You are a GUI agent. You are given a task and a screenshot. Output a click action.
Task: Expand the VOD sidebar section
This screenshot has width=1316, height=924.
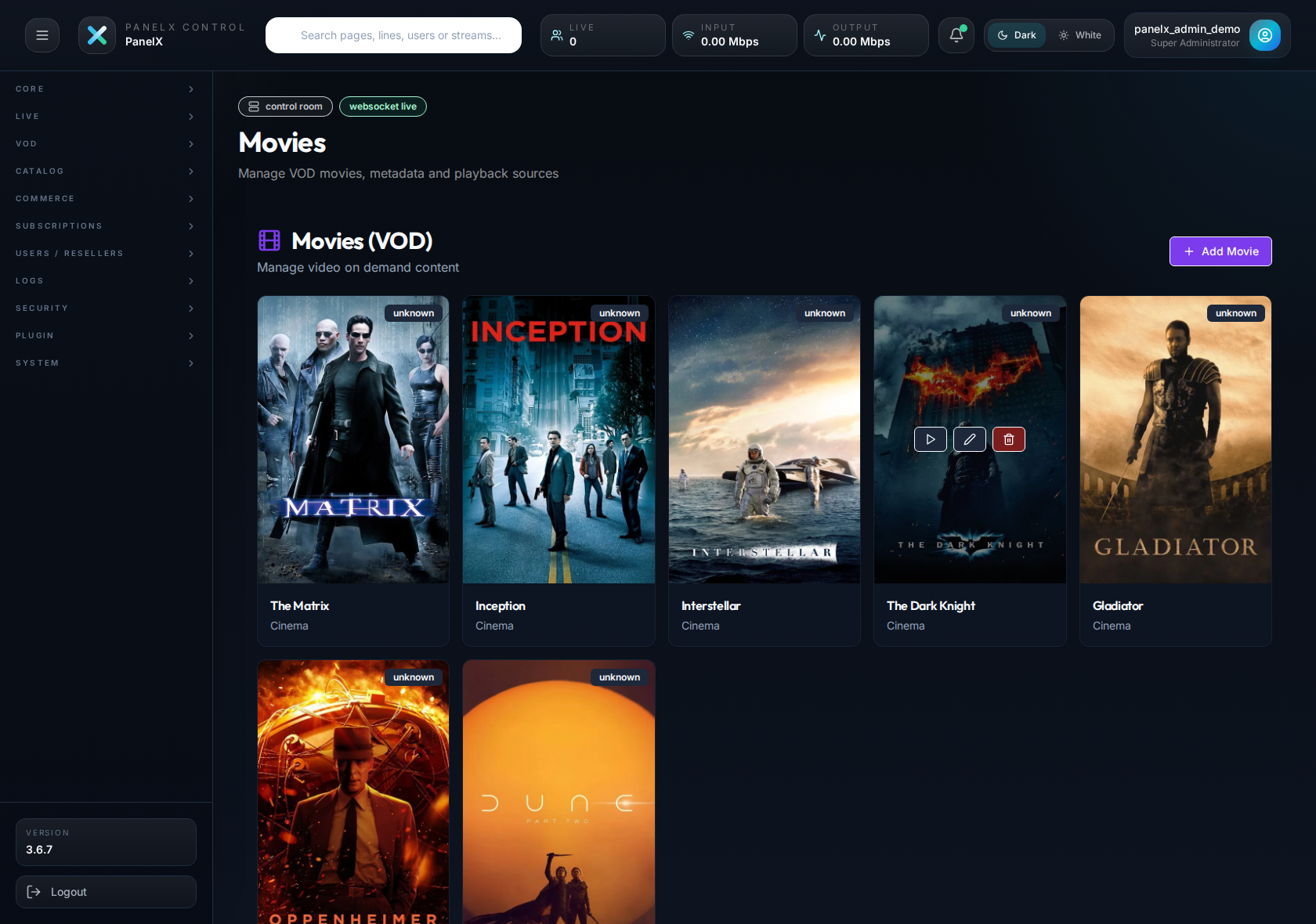(x=106, y=143)
